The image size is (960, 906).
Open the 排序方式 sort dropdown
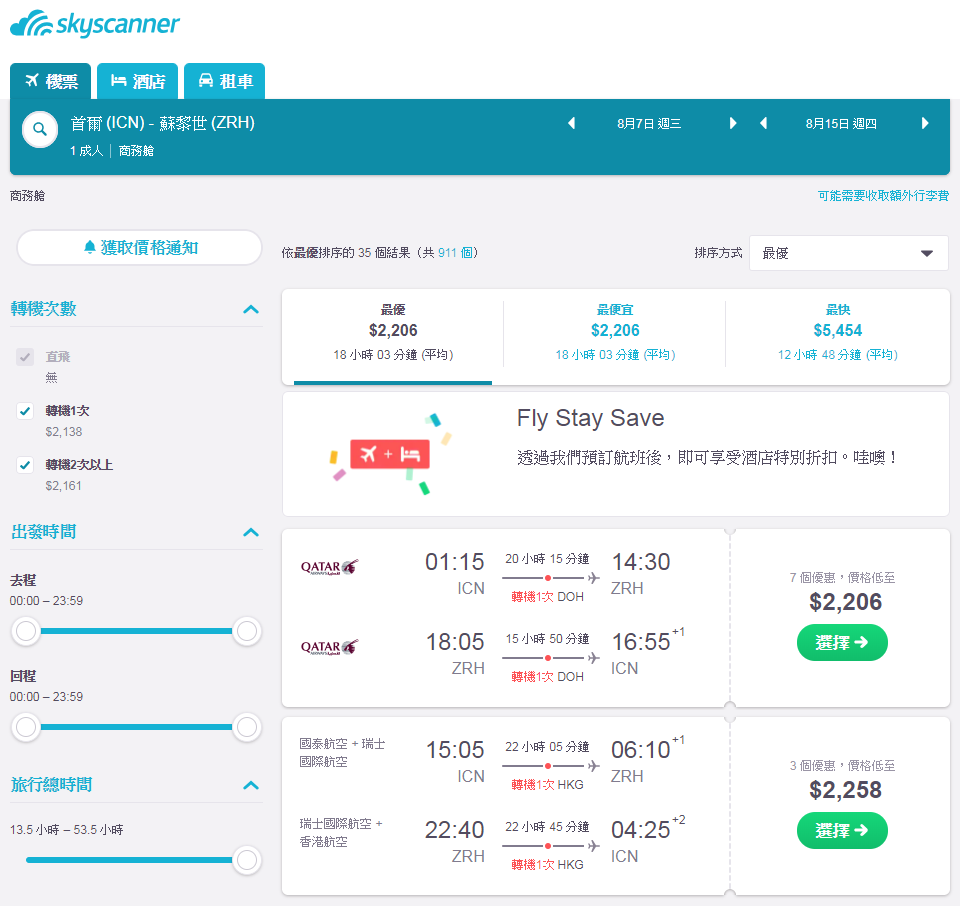tap(849, 253)
